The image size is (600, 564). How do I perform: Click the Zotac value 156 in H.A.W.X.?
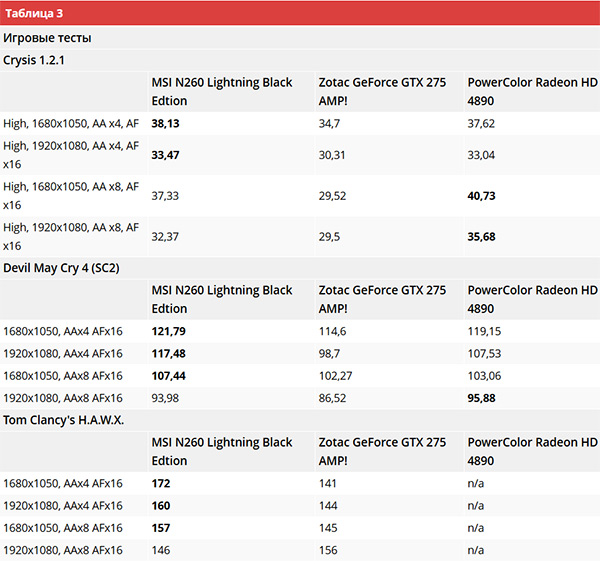click(x=328, y=550)
